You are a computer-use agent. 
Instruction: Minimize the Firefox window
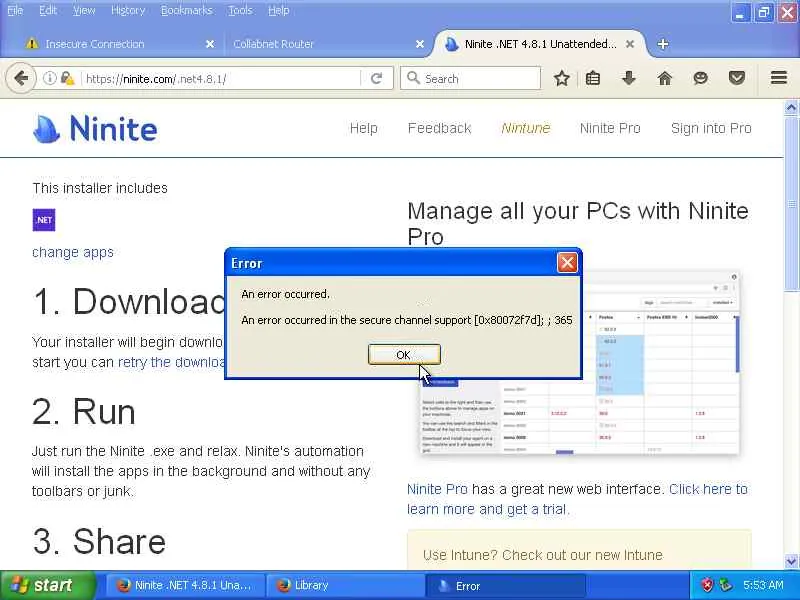740,12
